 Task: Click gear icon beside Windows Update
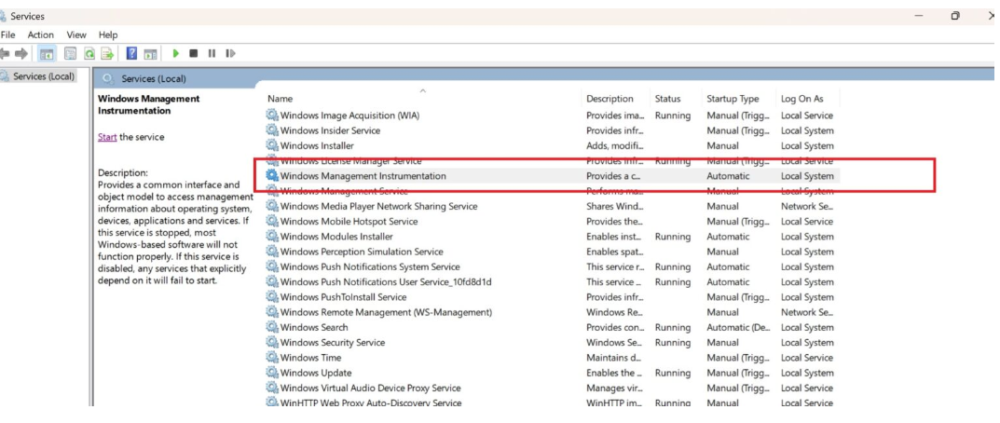(x=272, y=373)
